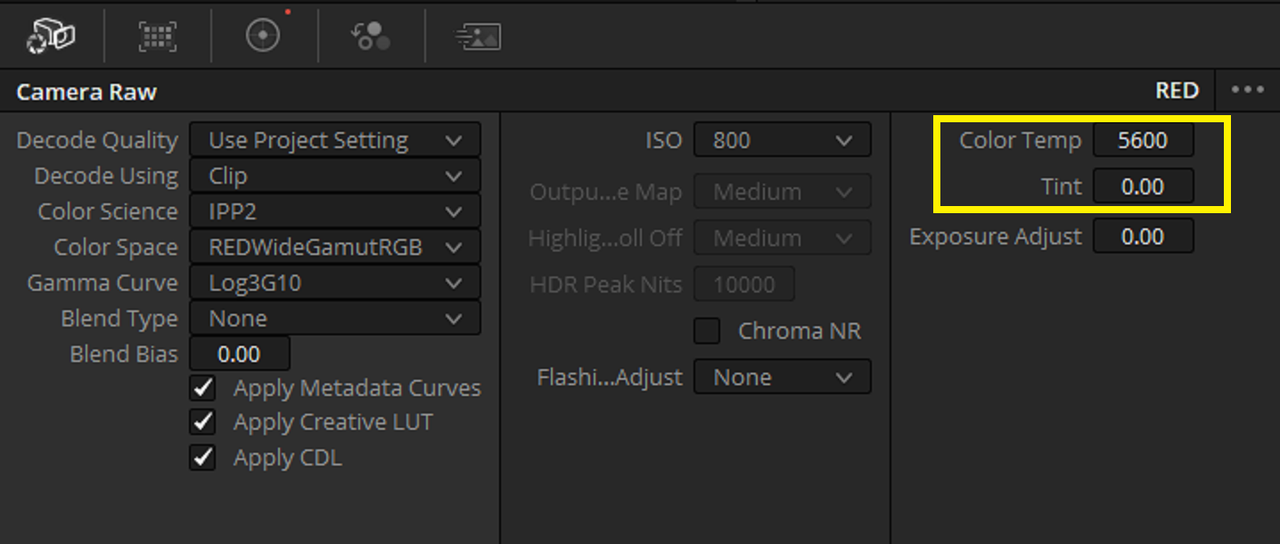This screenshot has width=1280, height=544.
Task: Open the Motion Effects palette icon
Action: (477, 36)
